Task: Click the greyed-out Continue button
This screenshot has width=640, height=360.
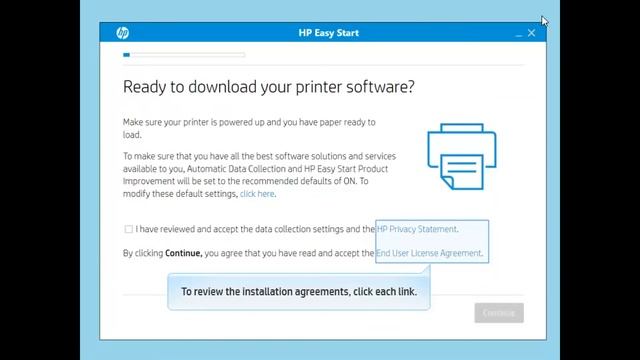Action: pos(499,313)
